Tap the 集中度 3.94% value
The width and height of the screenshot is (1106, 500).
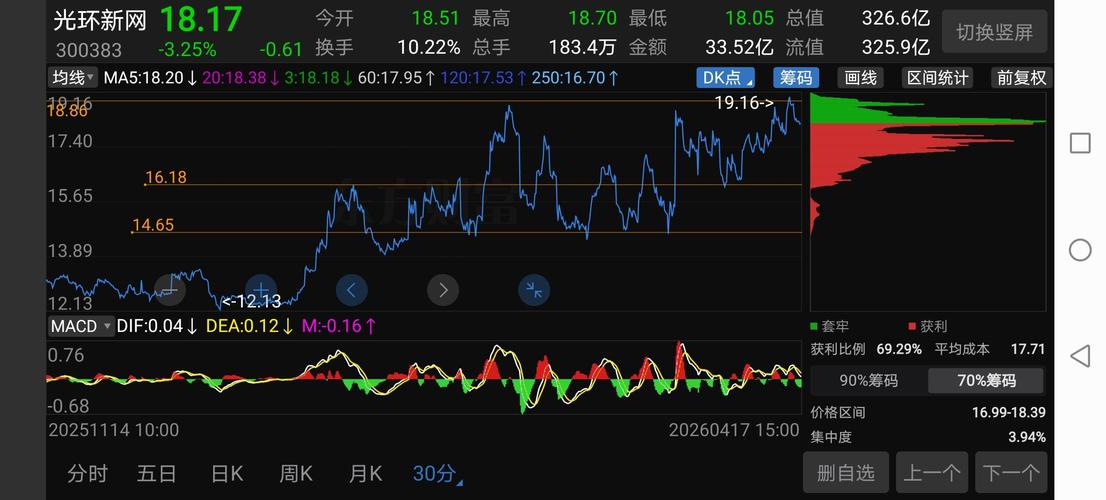(x=1027, y=437)
